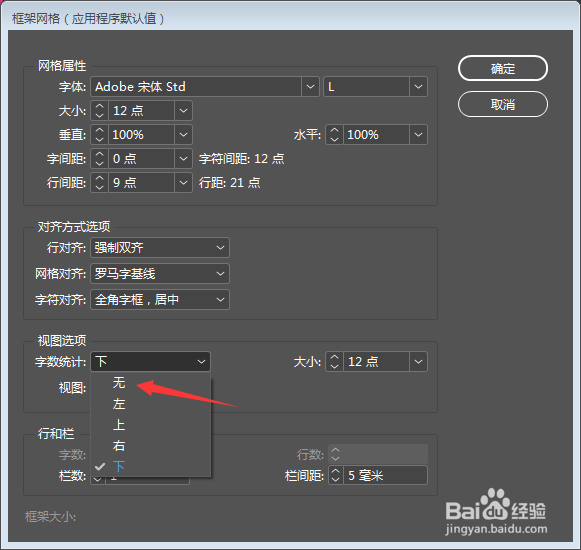
Task: Click the 水平 stepper arrows
Action: (334, 134)
